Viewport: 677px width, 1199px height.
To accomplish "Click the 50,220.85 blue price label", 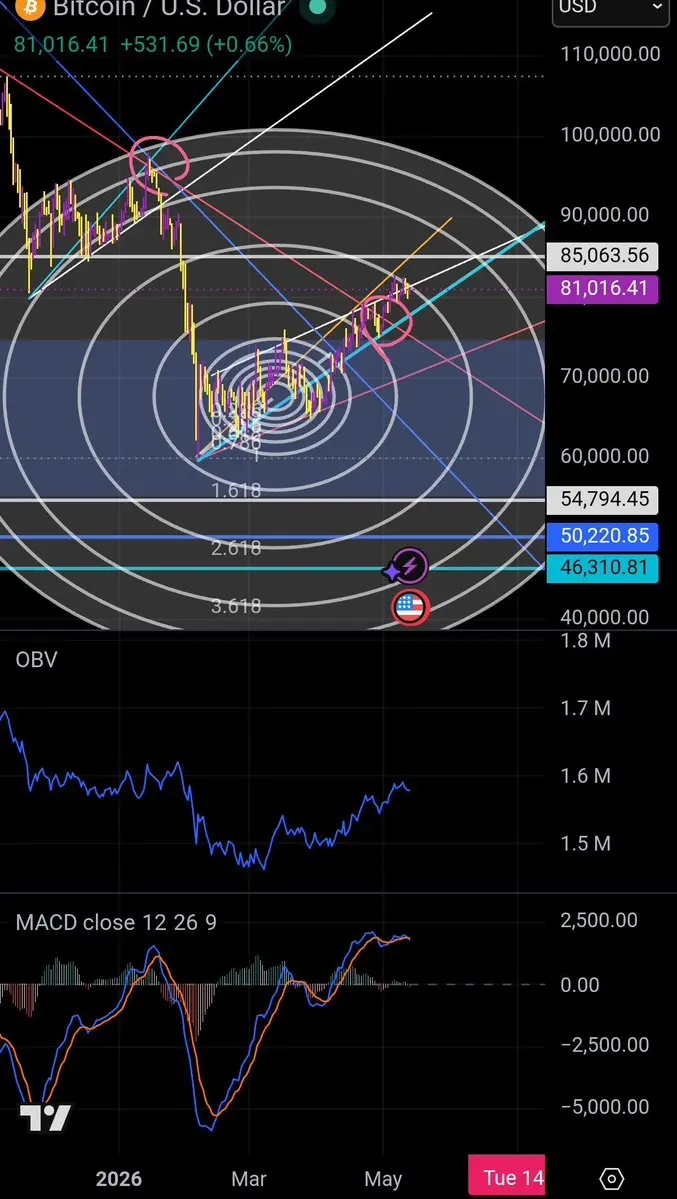I will [x=604, y=535].
